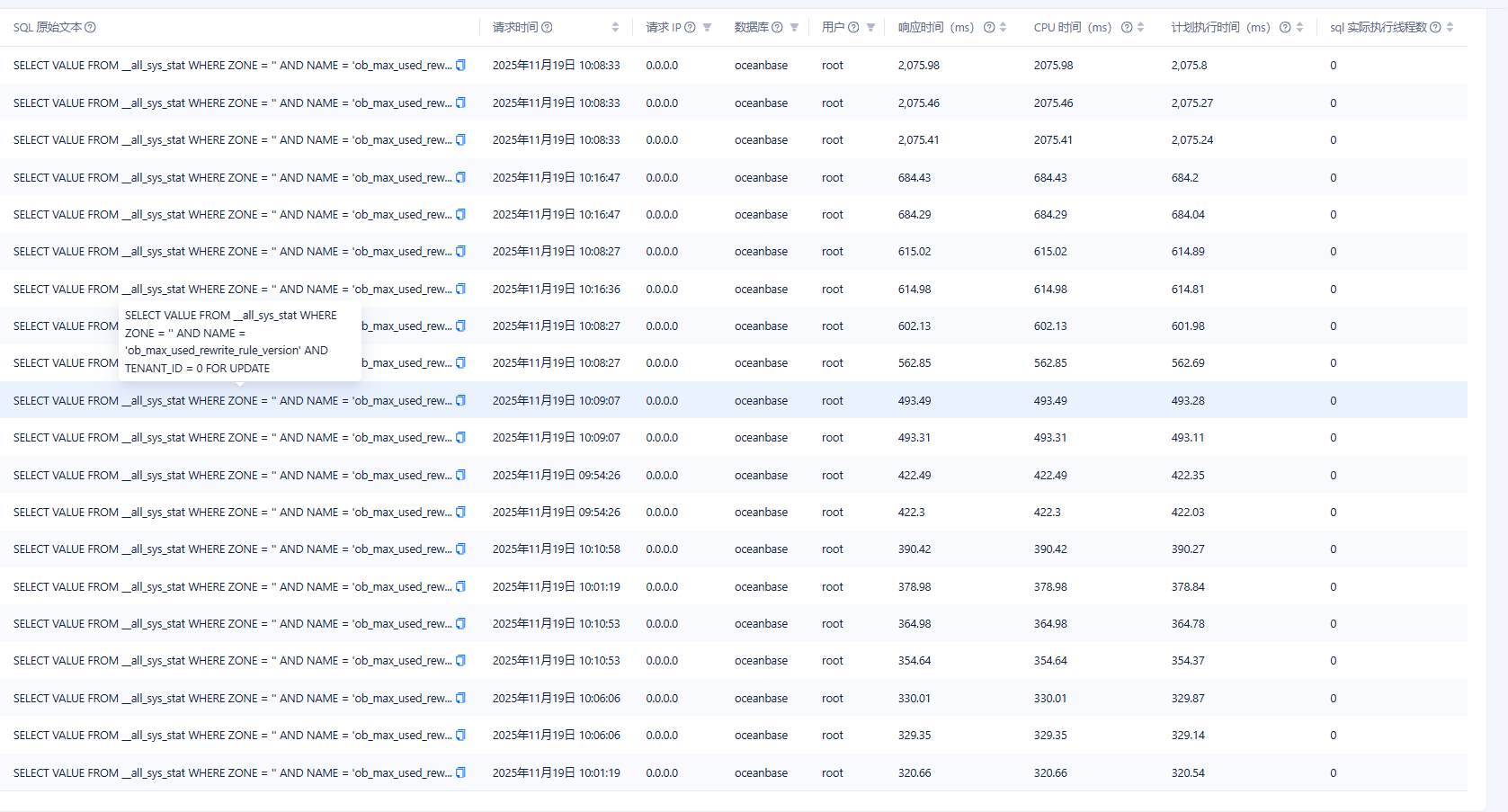Click SQL text in the 493.31 ms row

232,438
